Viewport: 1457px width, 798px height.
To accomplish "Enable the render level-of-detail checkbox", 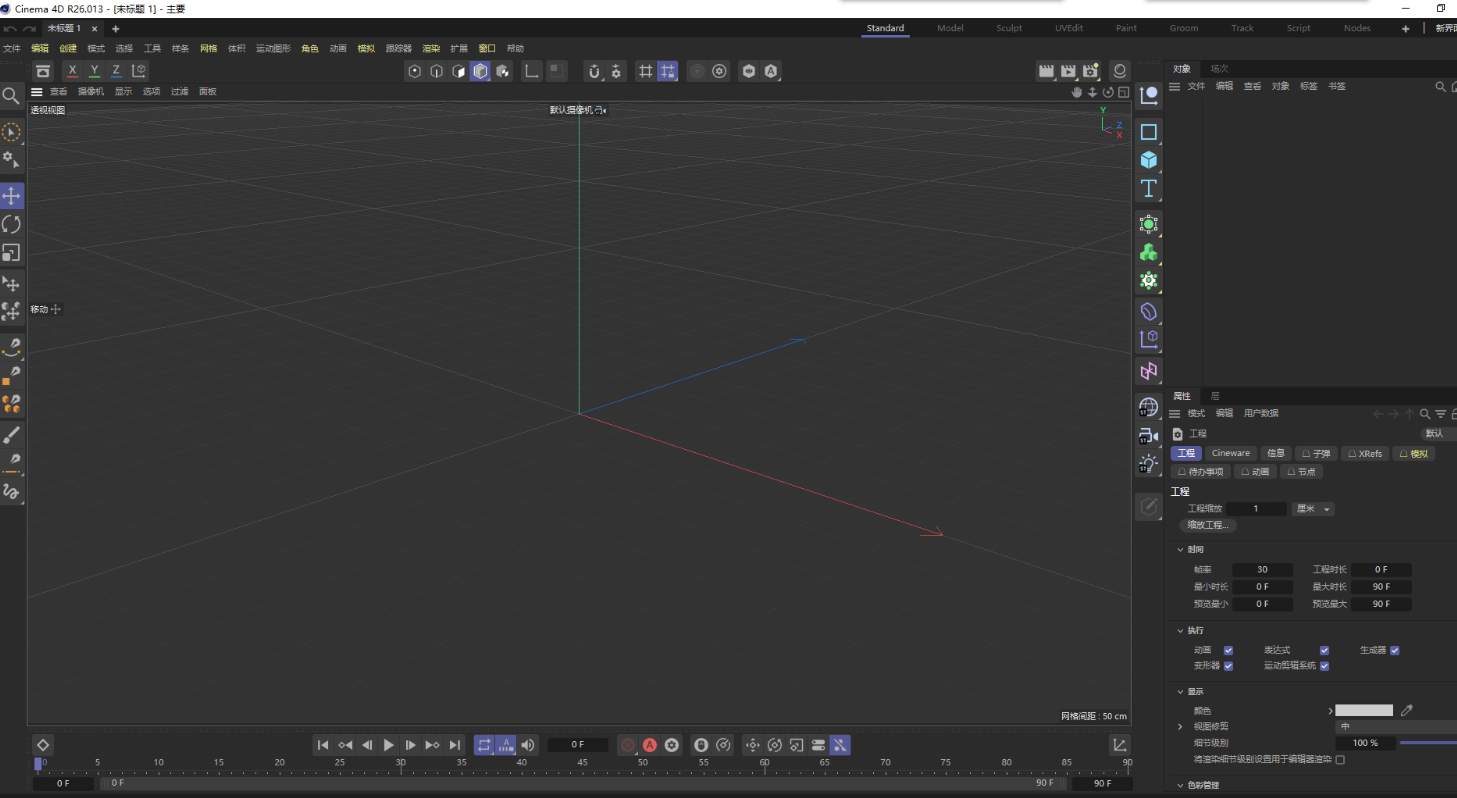I will click(1340, 760).
